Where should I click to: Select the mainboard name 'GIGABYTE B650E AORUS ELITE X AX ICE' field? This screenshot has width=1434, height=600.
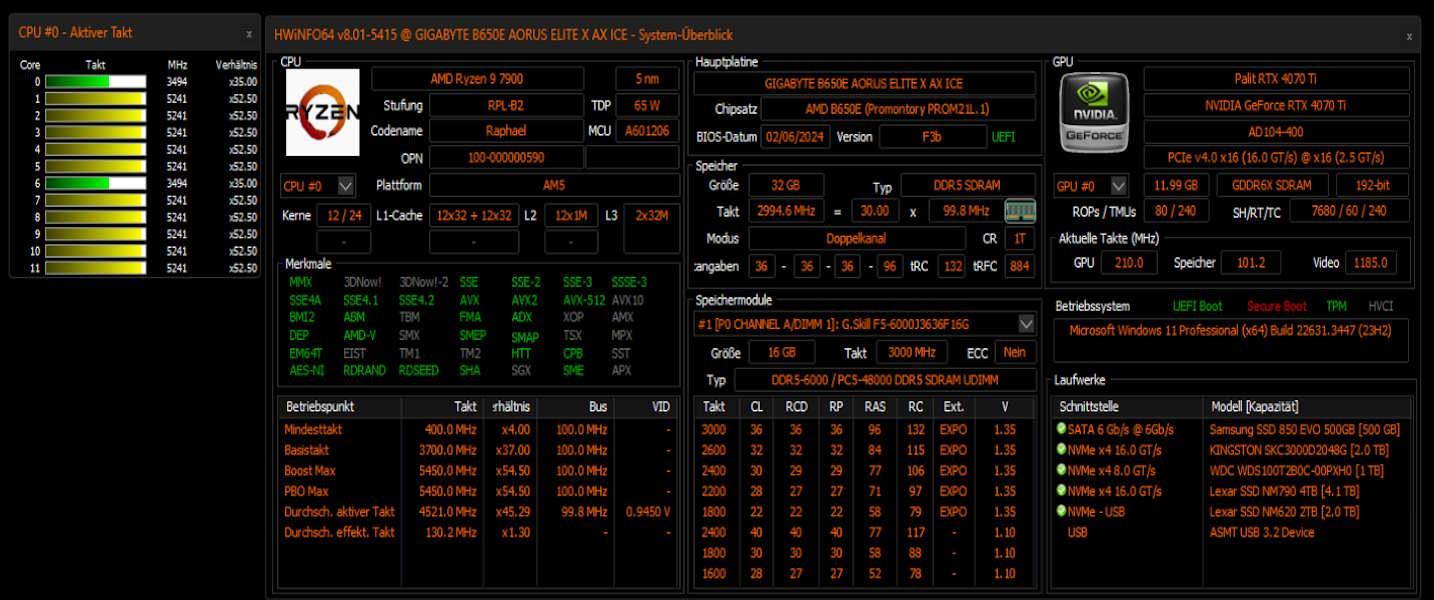coord(864,84)
